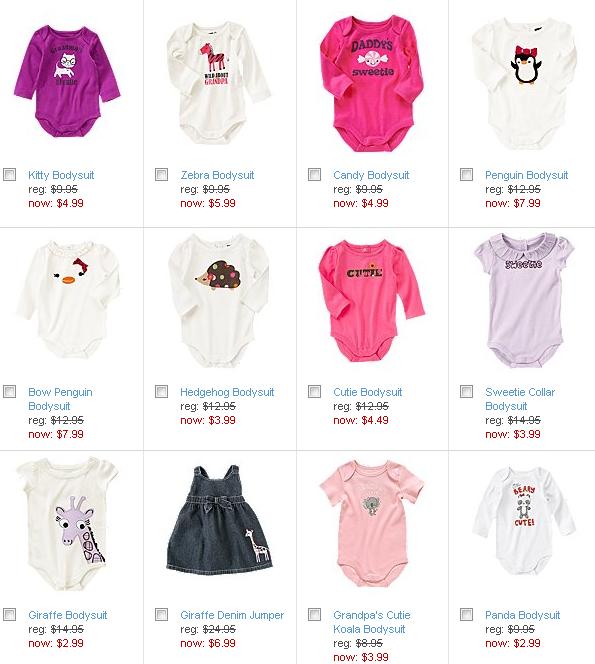Screen dimensions: 595x664
Task: View the purple kitty bodysuit image
Action: tap(67, 80)
